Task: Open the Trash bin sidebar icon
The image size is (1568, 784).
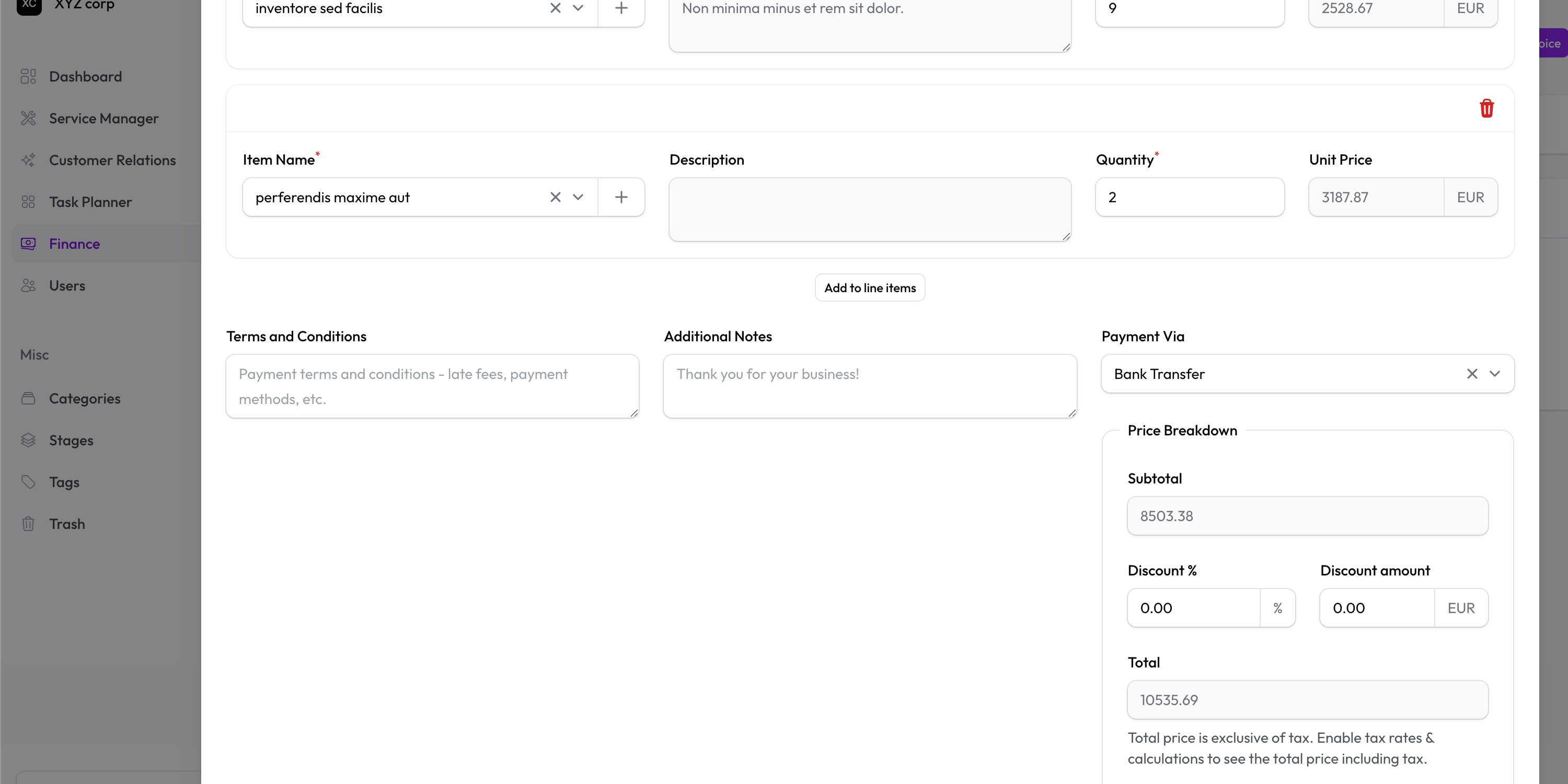Action: [28, 524]
